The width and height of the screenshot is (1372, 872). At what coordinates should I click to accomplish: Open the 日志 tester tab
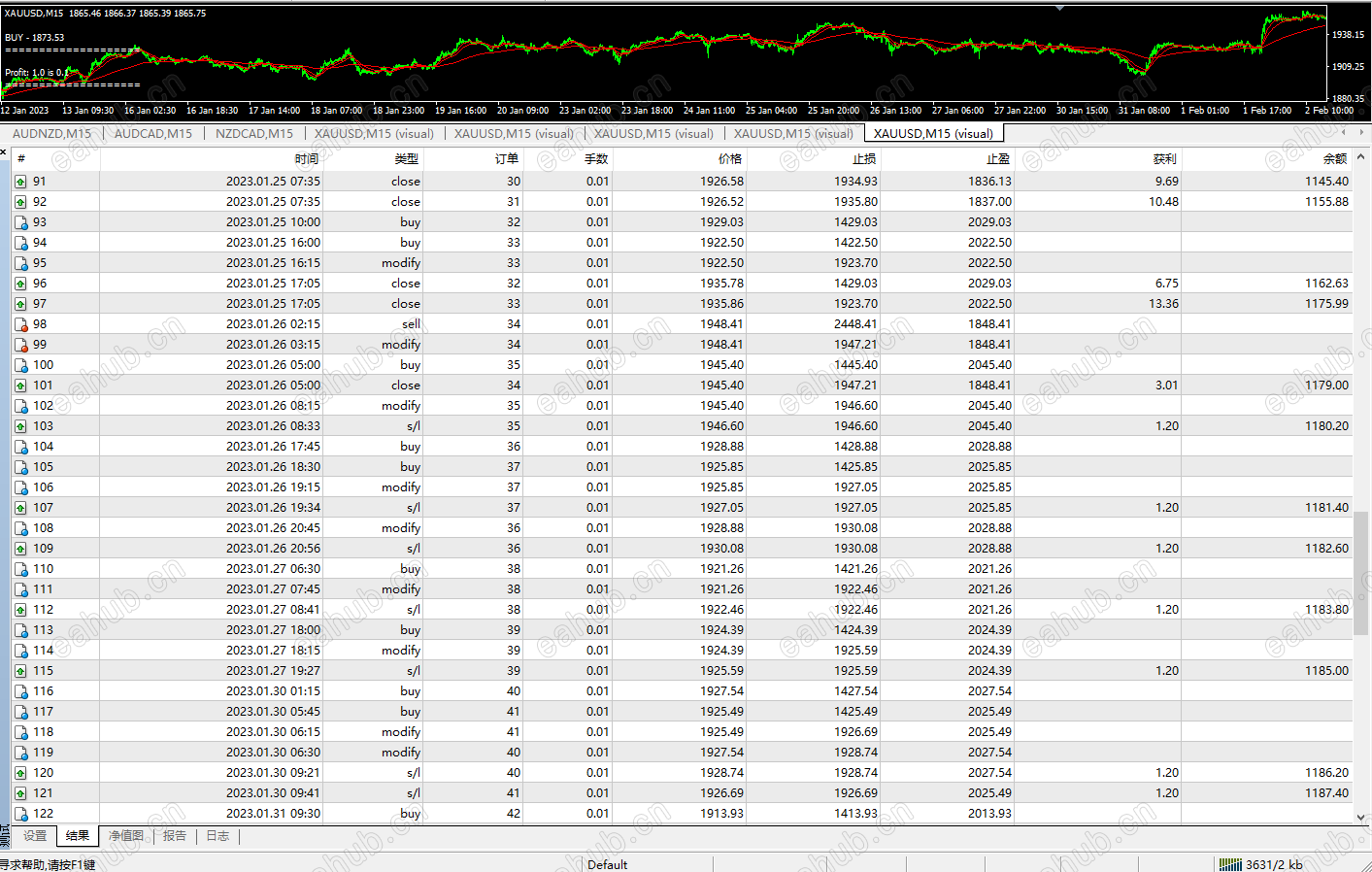(x=218, y=836)
